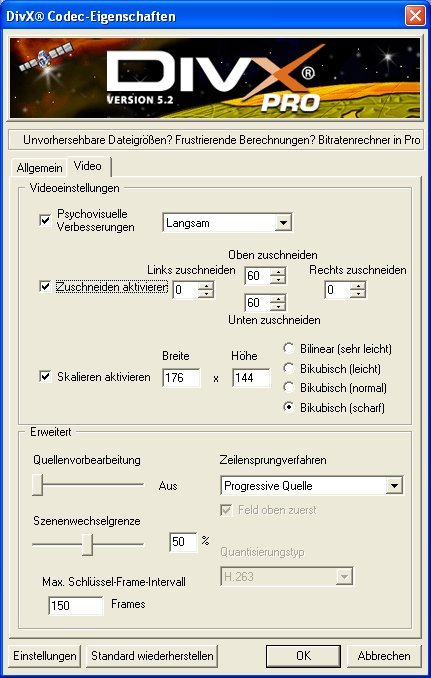Decrease Rechts zuschneiden using the down arrow
This screenshot has height=678, width=431.
[358, 294]
